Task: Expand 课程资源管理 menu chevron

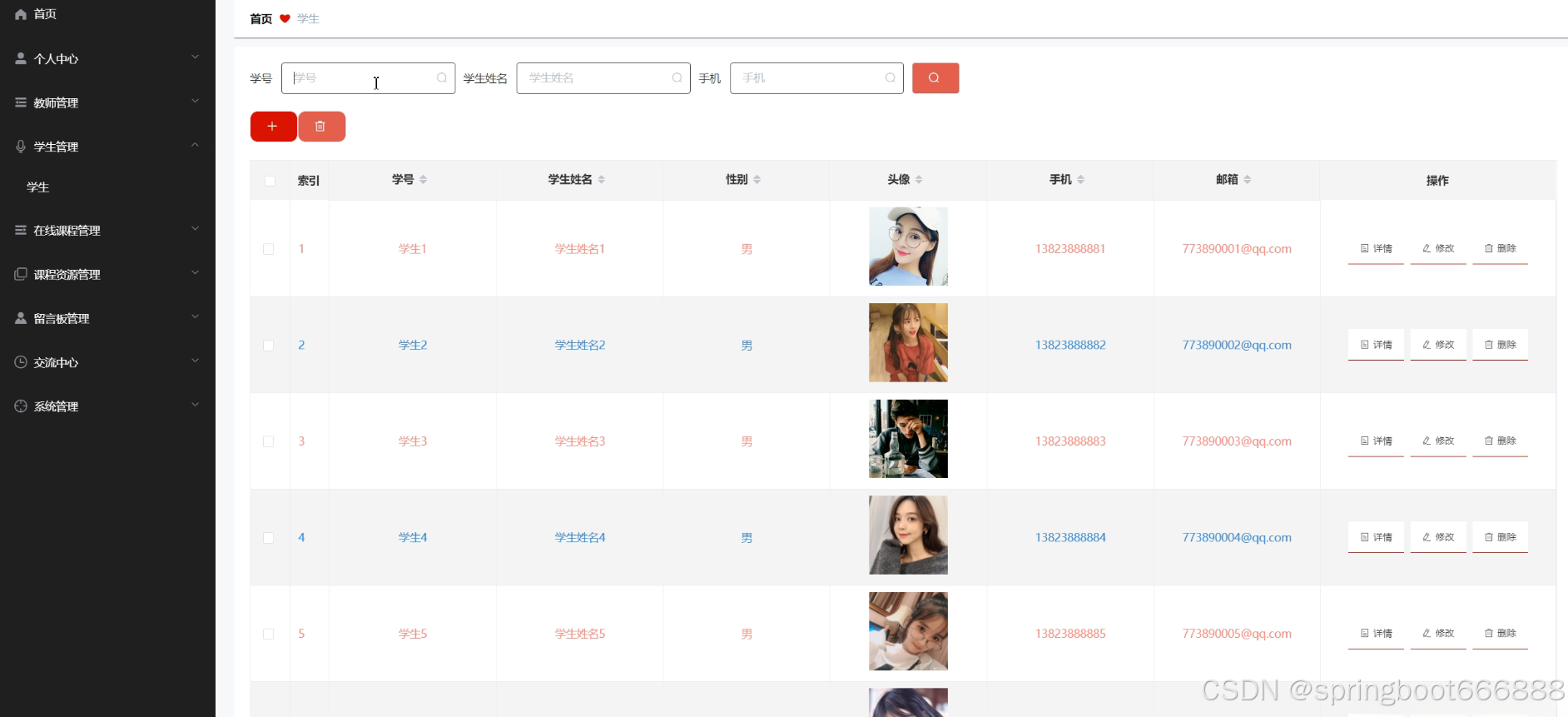Action: 196,273
